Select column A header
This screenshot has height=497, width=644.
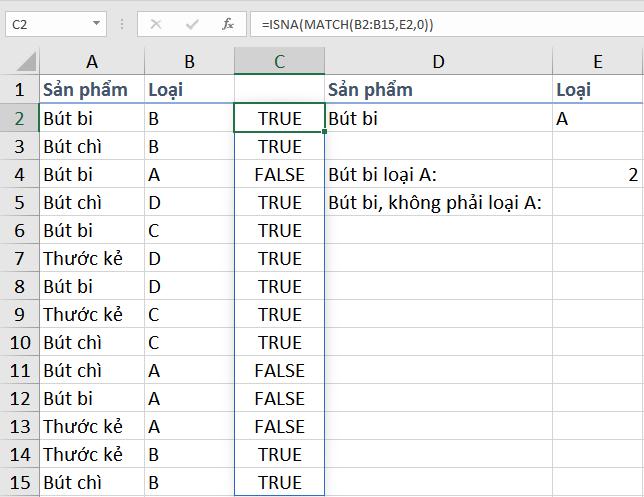click(x=92, y=62)
